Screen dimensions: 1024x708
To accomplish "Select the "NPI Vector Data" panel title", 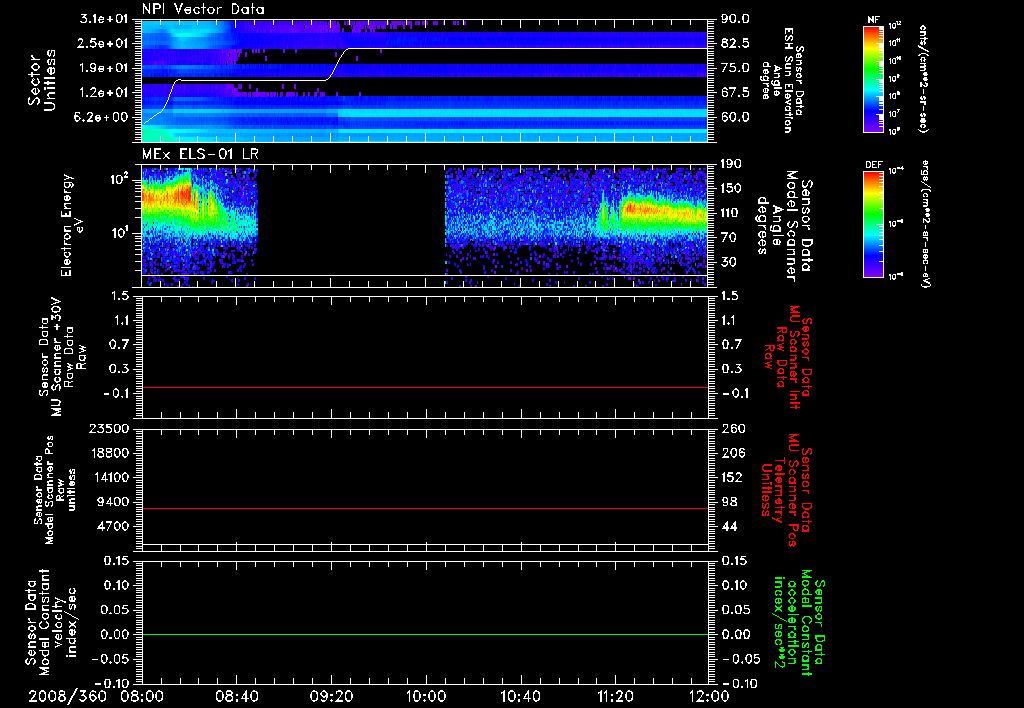I will (203, 9).
